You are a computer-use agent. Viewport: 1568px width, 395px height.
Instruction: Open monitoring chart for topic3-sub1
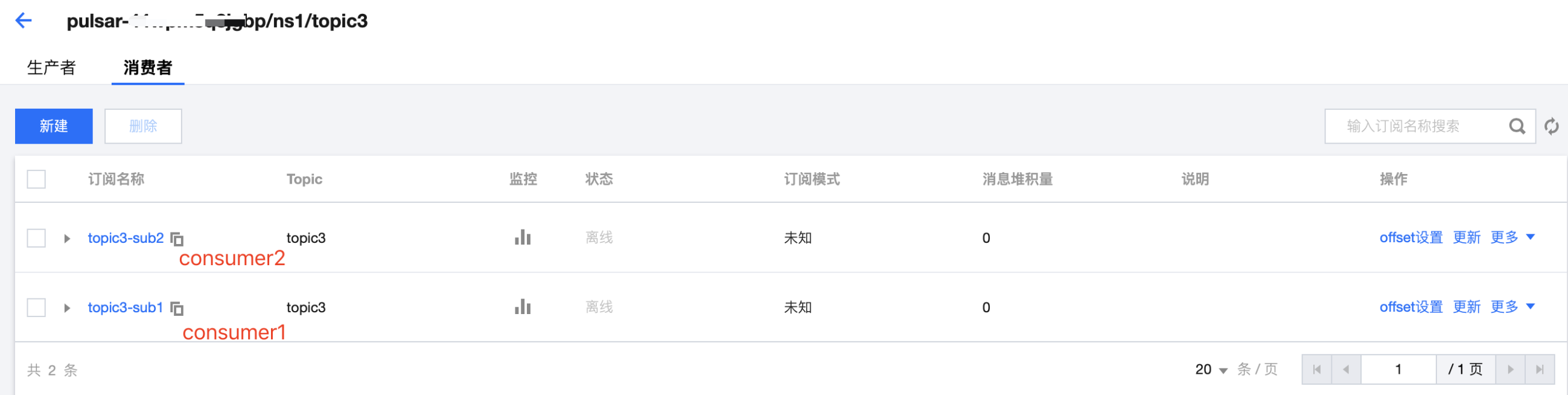click(x=522, y=307)
